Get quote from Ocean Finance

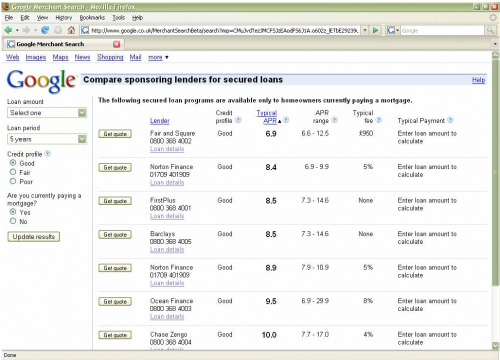[115, 302]
